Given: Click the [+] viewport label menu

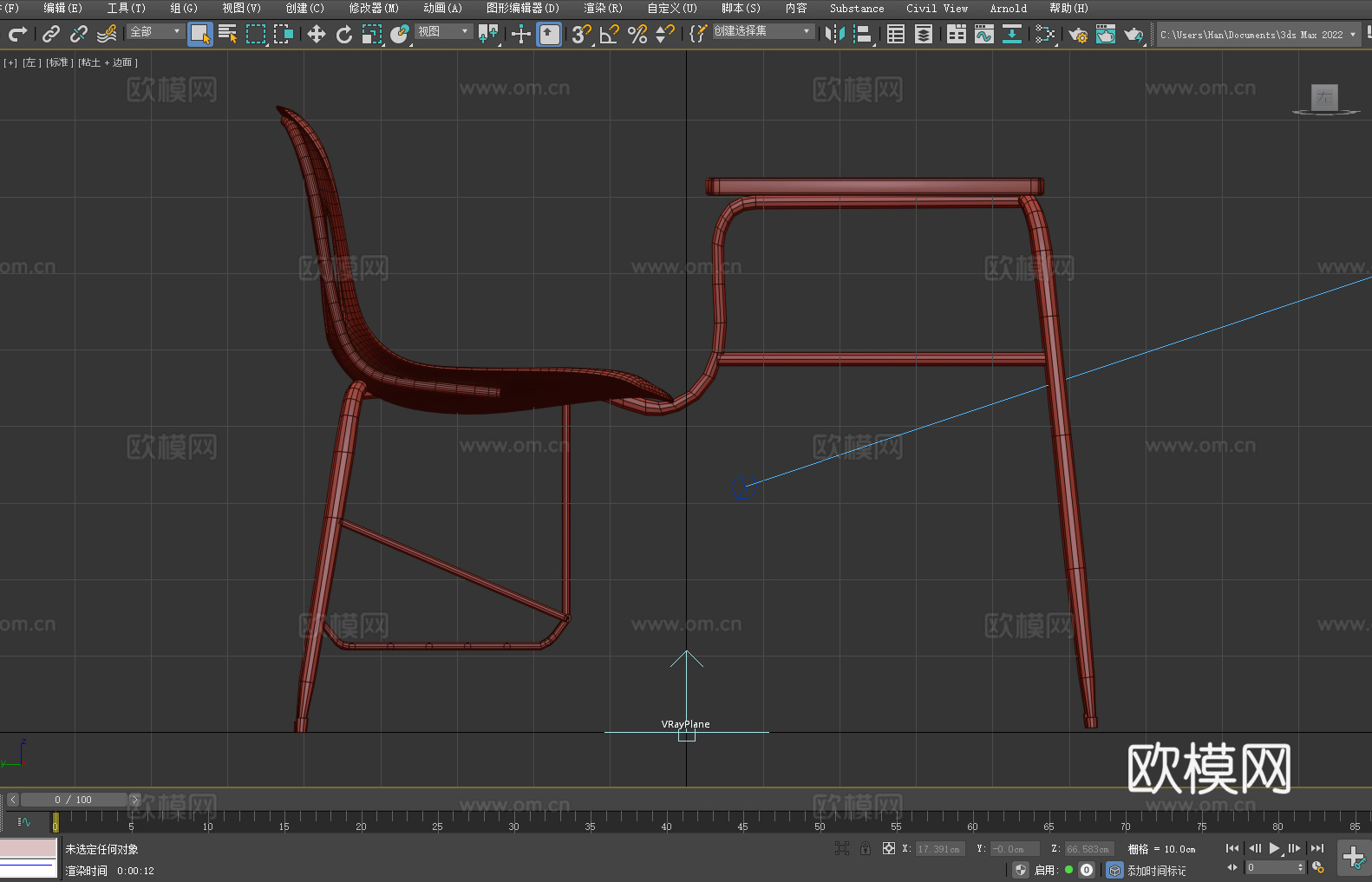Looking at the screenshot, I should click(x=10, y=62).
